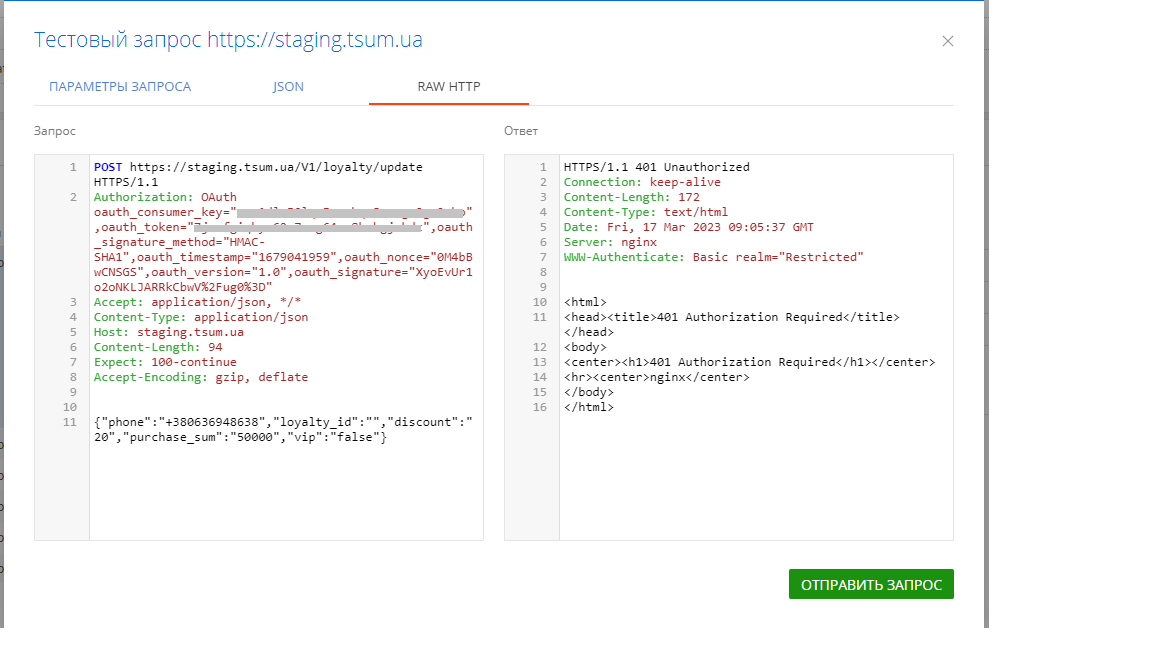This screenshot has height=648, width=1152.
Task: Click the Host: staging.tsum.ua line
Action: [169, 332]
